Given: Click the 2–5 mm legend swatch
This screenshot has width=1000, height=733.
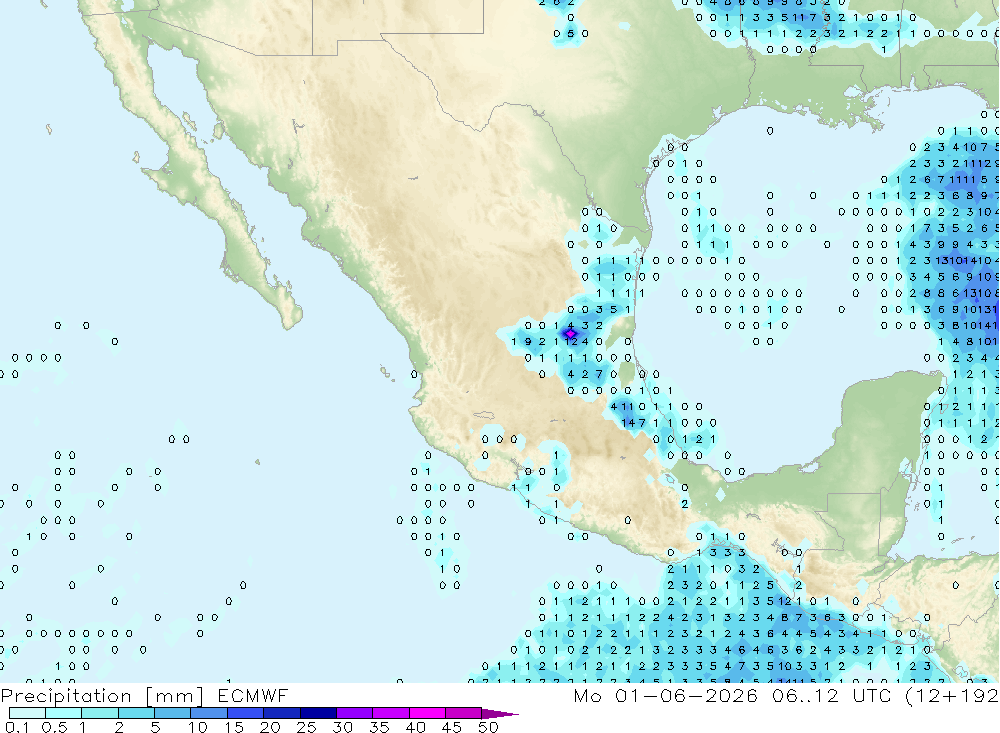Looking at the screenshot, I should (x=136, y=713).
